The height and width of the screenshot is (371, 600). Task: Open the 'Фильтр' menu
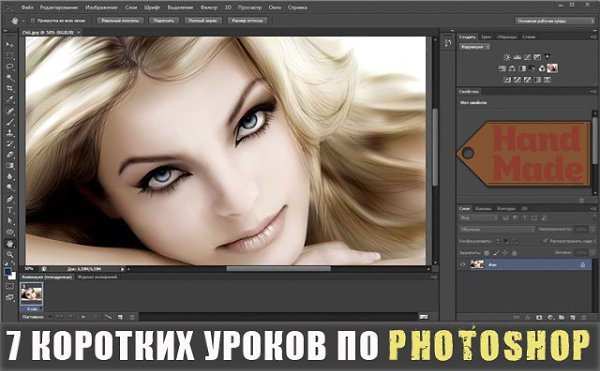click(209, 7)
